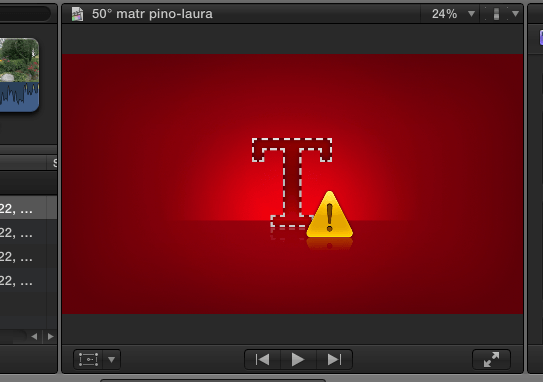
Task: Play the viewer in full screen
Action: pyautogui.click(x=491, y=359)
